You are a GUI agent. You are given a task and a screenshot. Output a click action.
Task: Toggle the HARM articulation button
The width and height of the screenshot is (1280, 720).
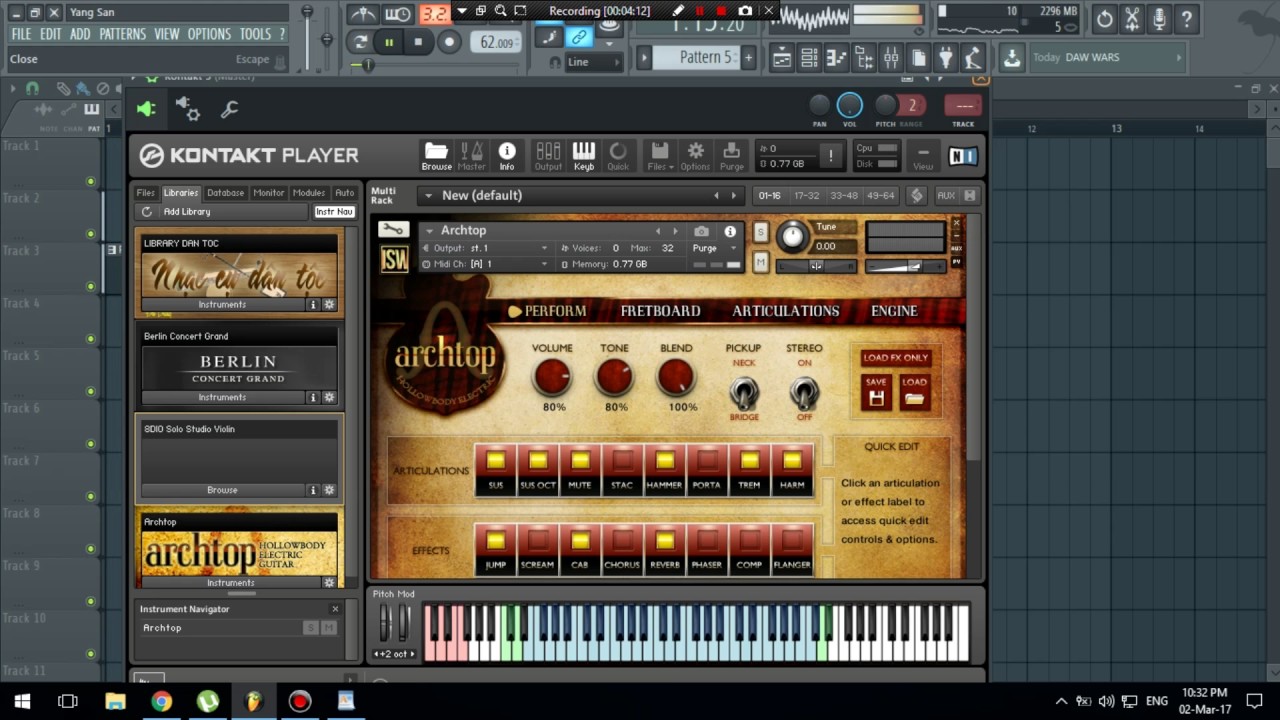pos(792,469)
